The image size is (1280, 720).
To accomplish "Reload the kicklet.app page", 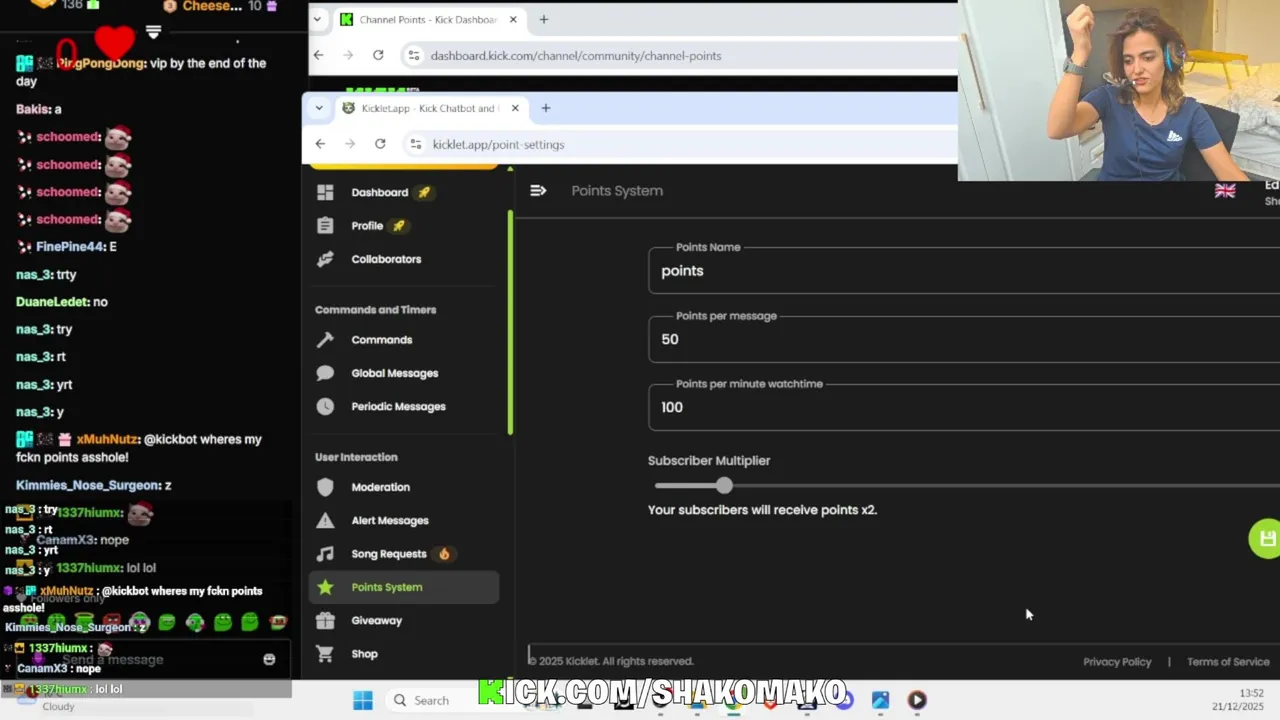I will pos(380,144).
